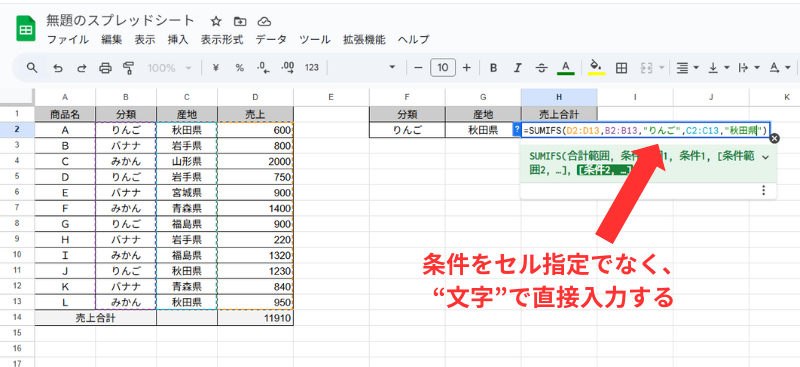Increase font size with plus button
The height and width of the screenshot is (367, 800).
point(466,67)
